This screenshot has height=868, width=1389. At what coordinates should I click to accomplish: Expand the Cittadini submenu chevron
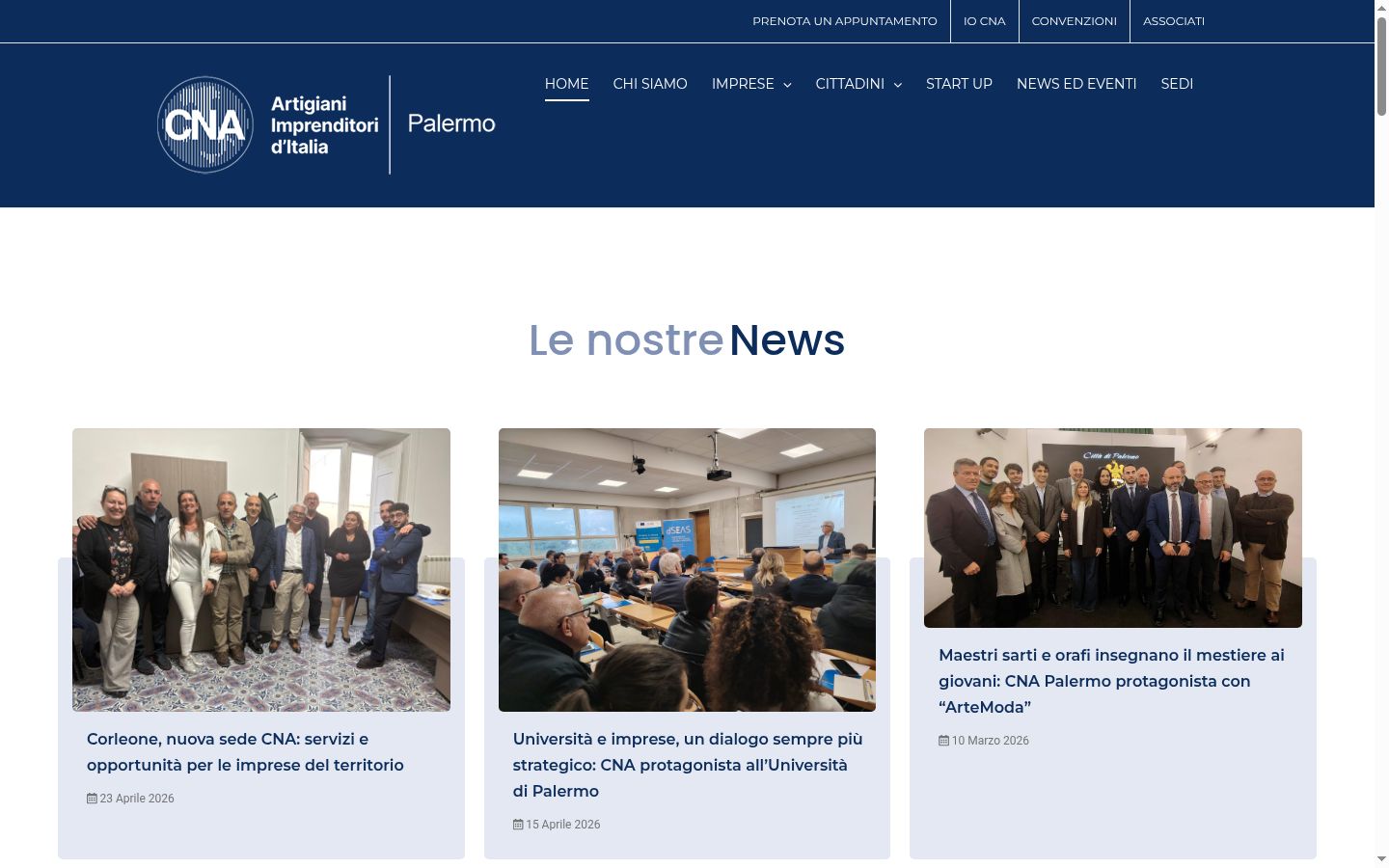coord(897,85)
